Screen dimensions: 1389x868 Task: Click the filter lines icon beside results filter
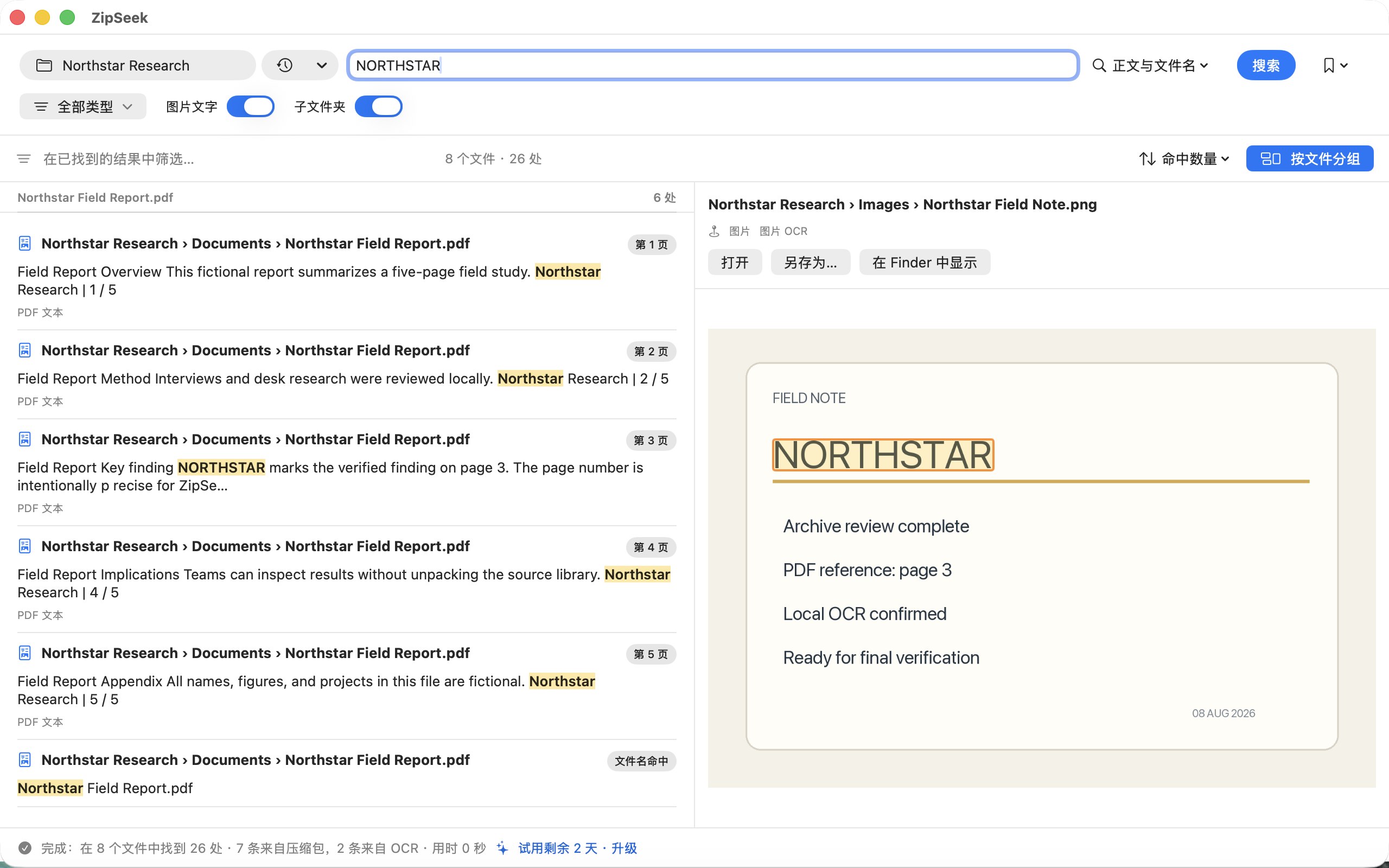click(23, 159)
